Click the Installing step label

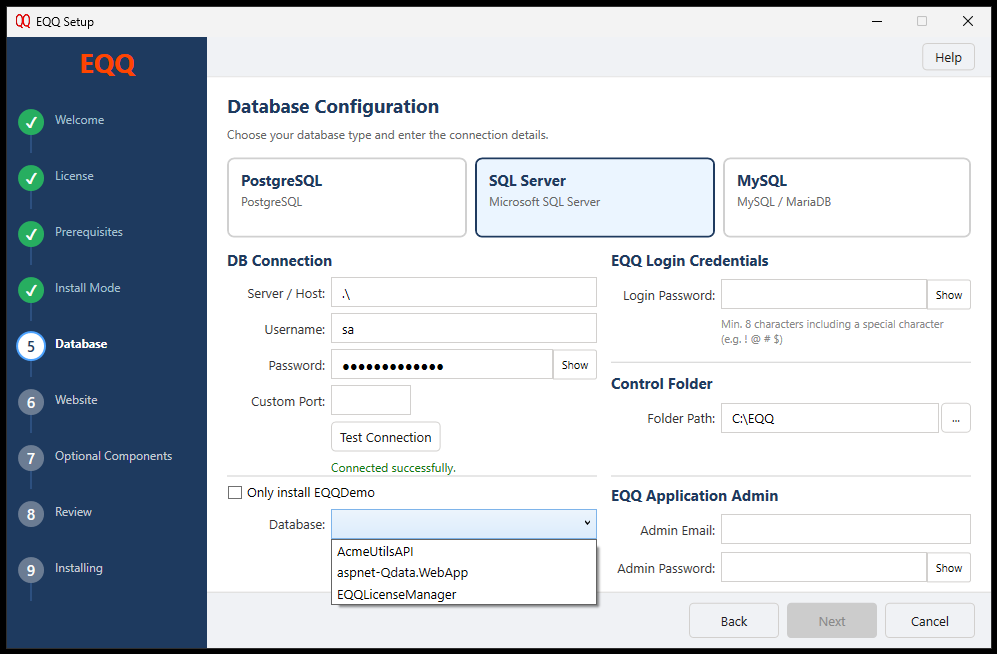pyautogui.click(x=78, y=568)
